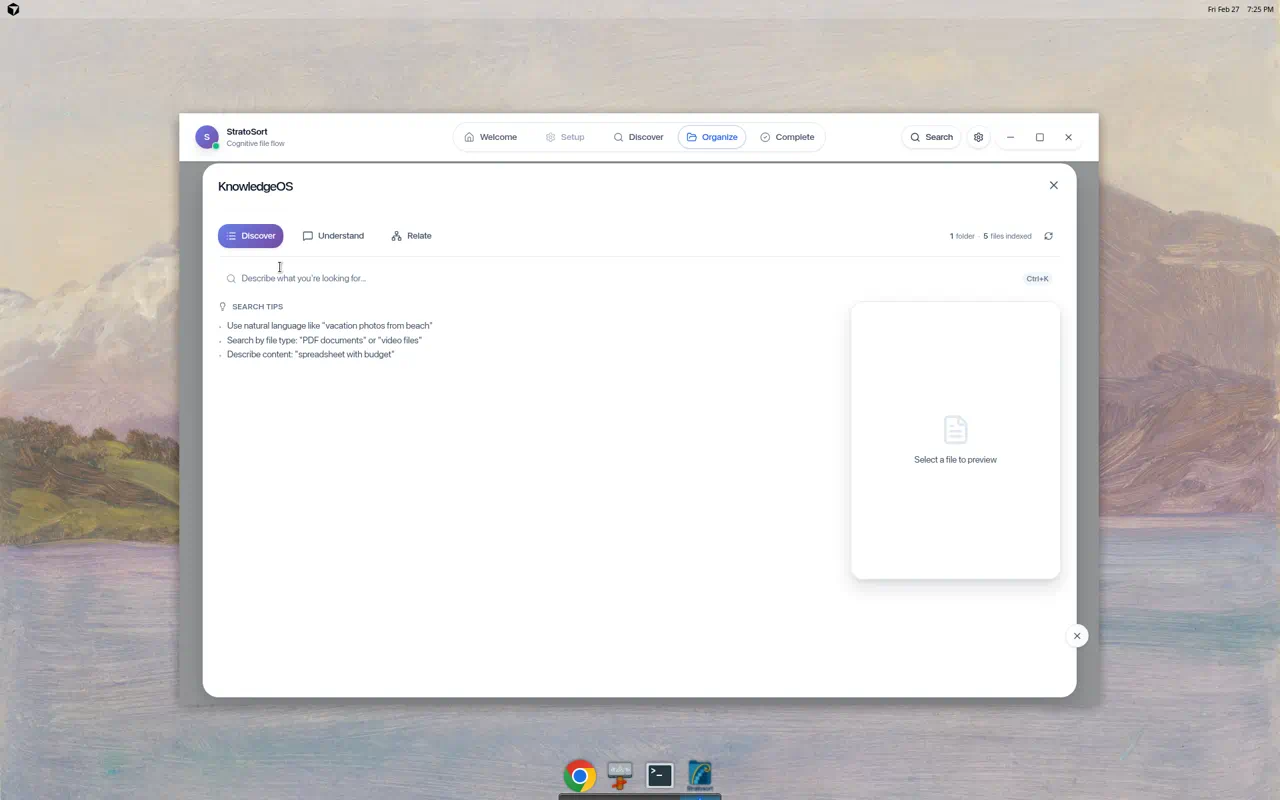This screenshot has width=1280, height=800.
Task: Click the checkmark icon beside Complete
Action: [764, 136]
